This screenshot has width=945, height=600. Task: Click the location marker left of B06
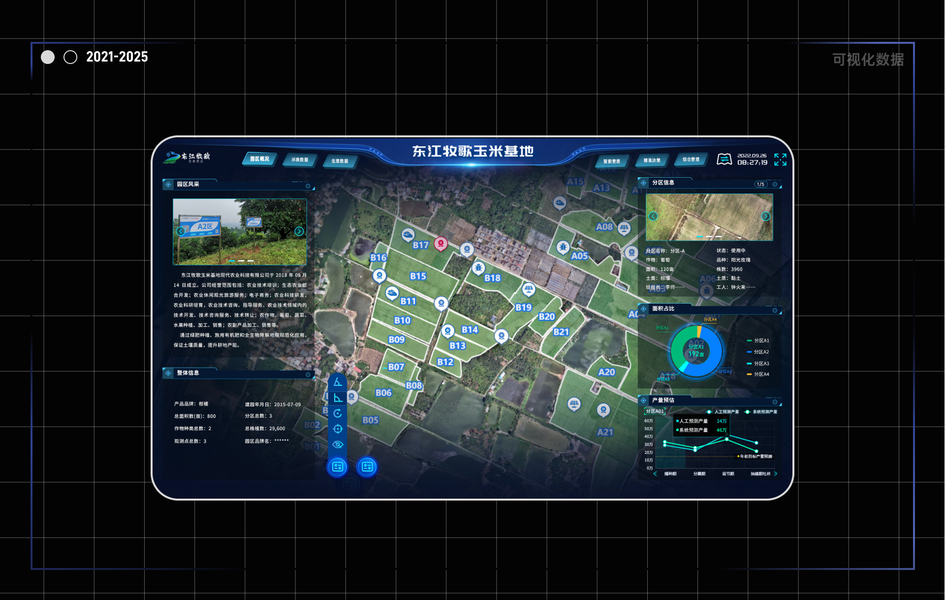pos(352,396)
